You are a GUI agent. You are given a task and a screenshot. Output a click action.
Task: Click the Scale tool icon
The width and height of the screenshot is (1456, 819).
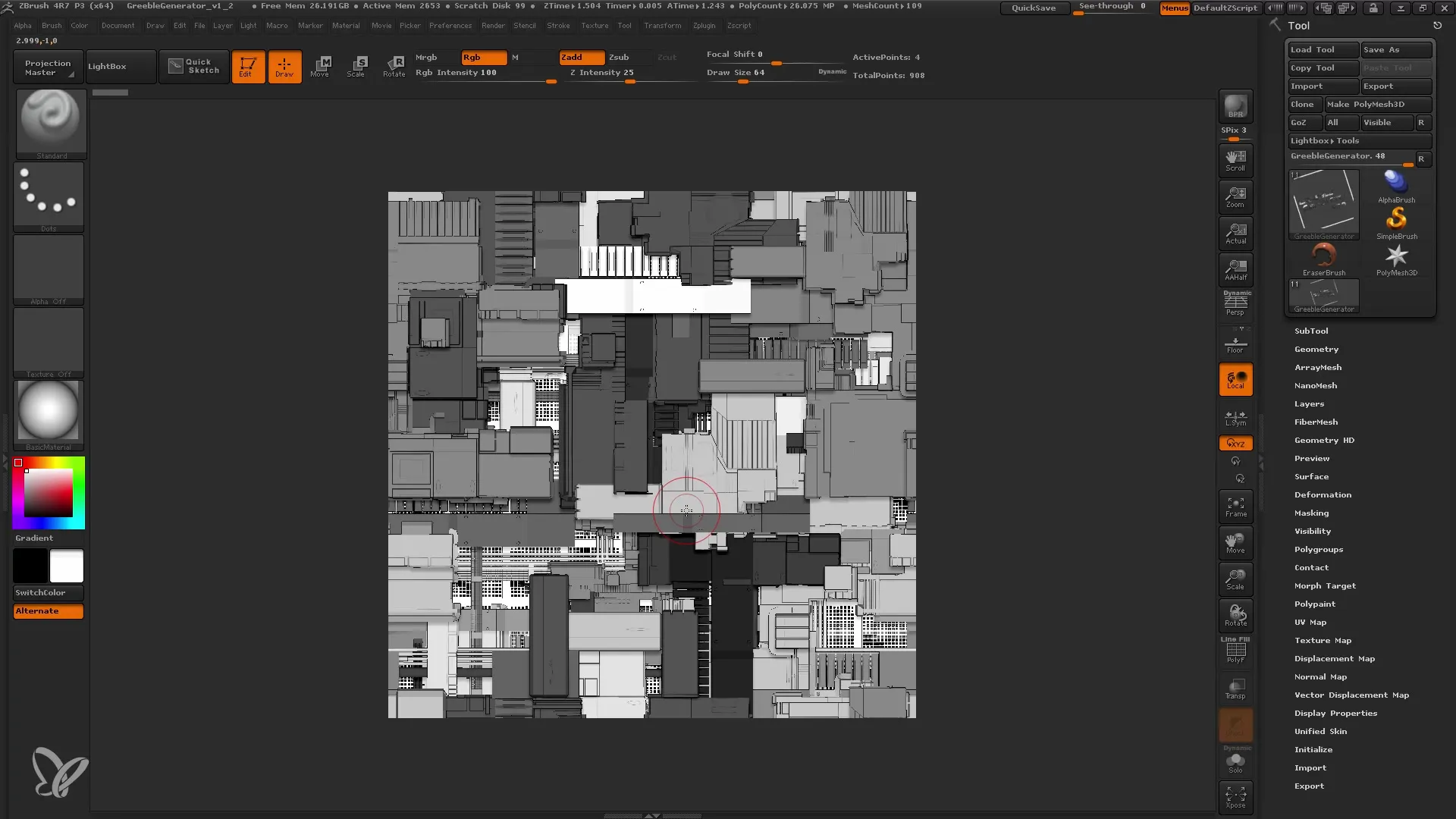click(x=356, y=65)
